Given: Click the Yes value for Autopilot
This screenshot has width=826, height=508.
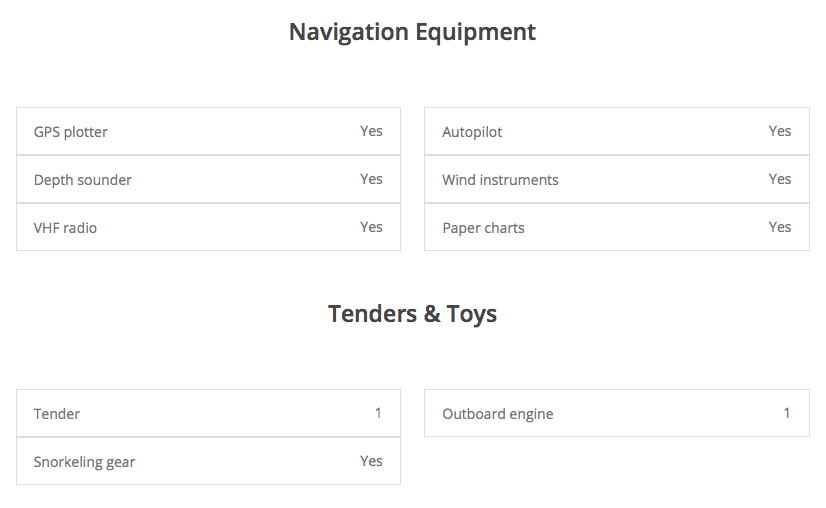Looking at the screenshot, I should click(x=780, y=131).
